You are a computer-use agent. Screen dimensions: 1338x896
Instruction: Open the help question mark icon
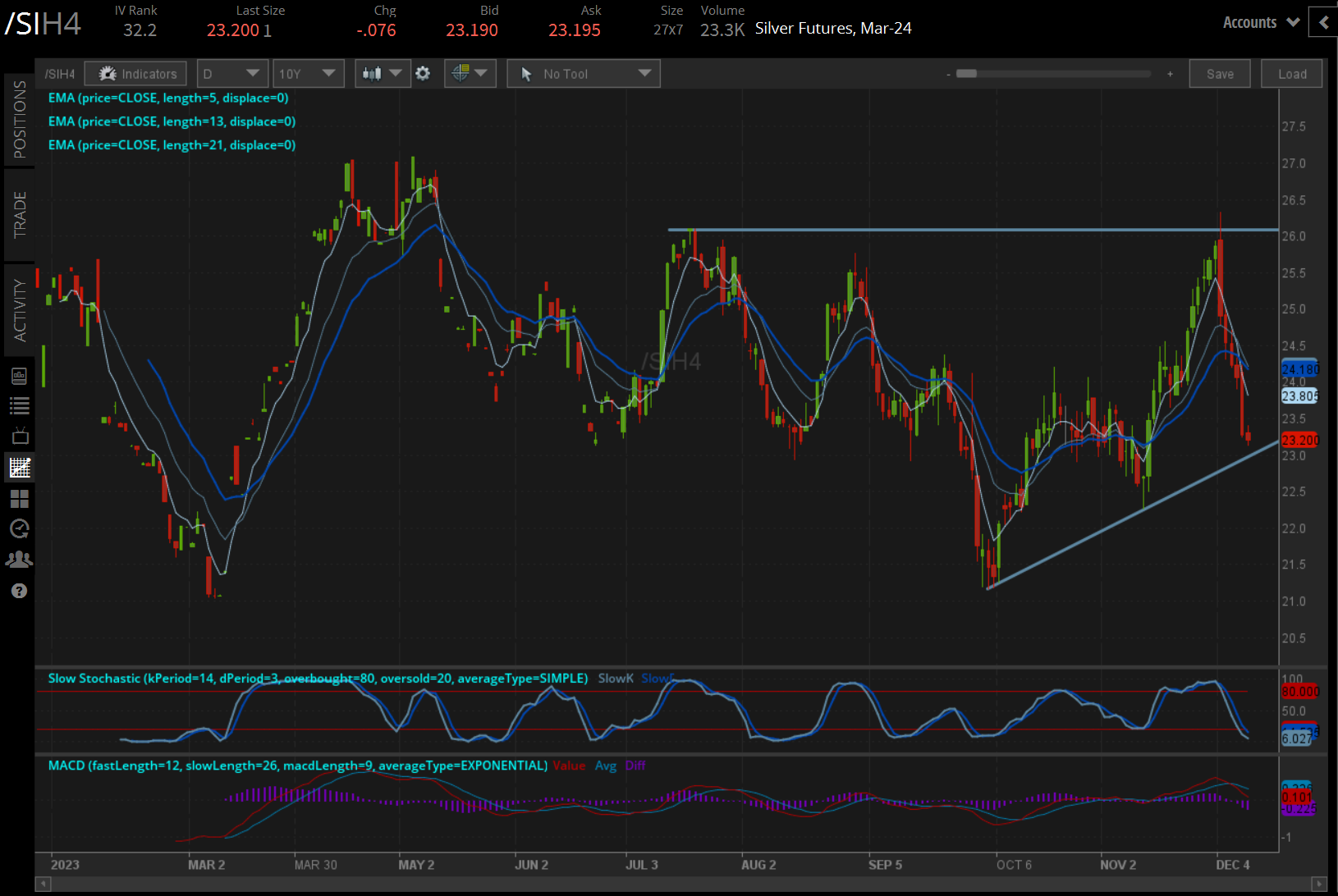coord(20,591)
